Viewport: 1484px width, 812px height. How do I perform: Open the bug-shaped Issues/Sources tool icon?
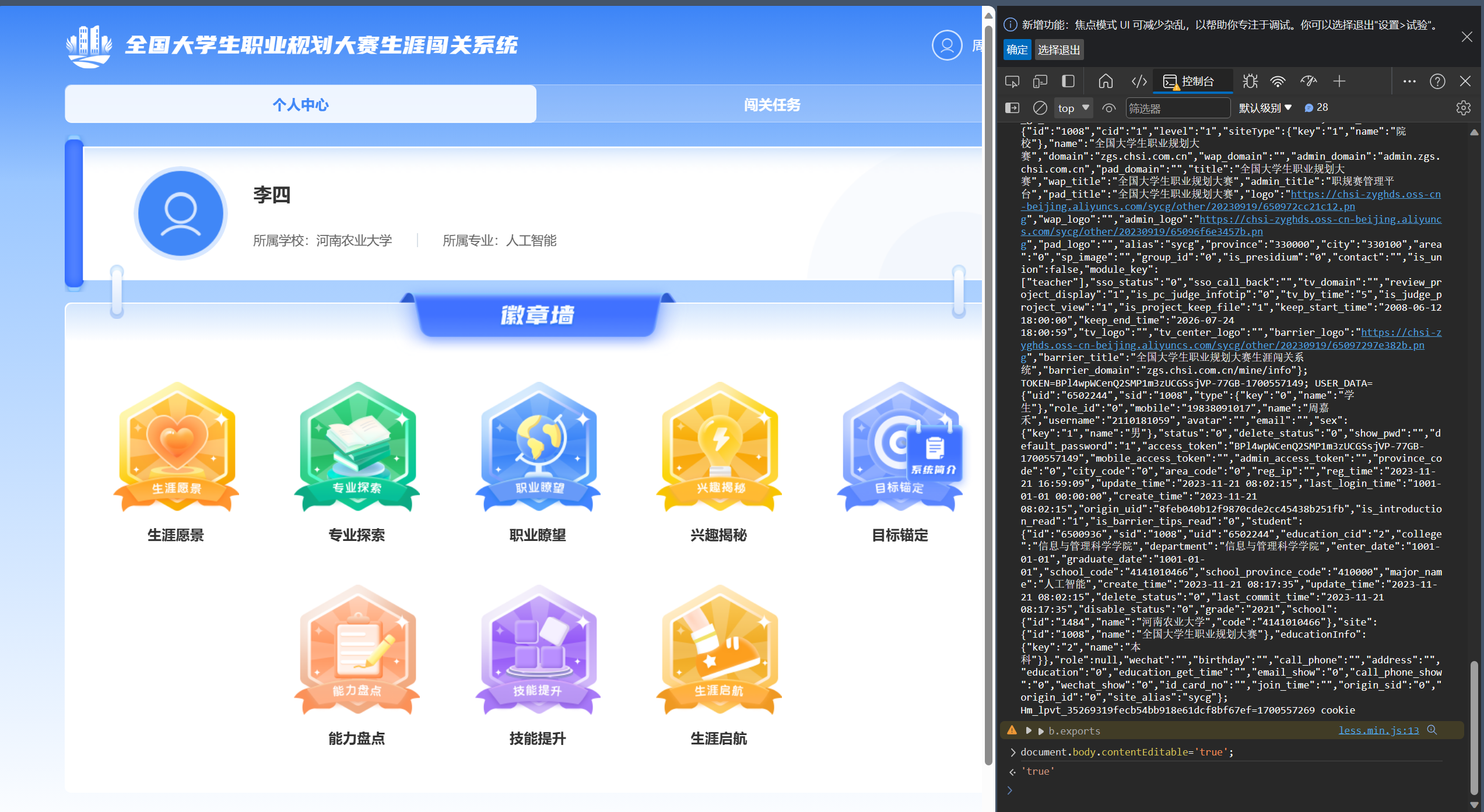[1250, 82]
